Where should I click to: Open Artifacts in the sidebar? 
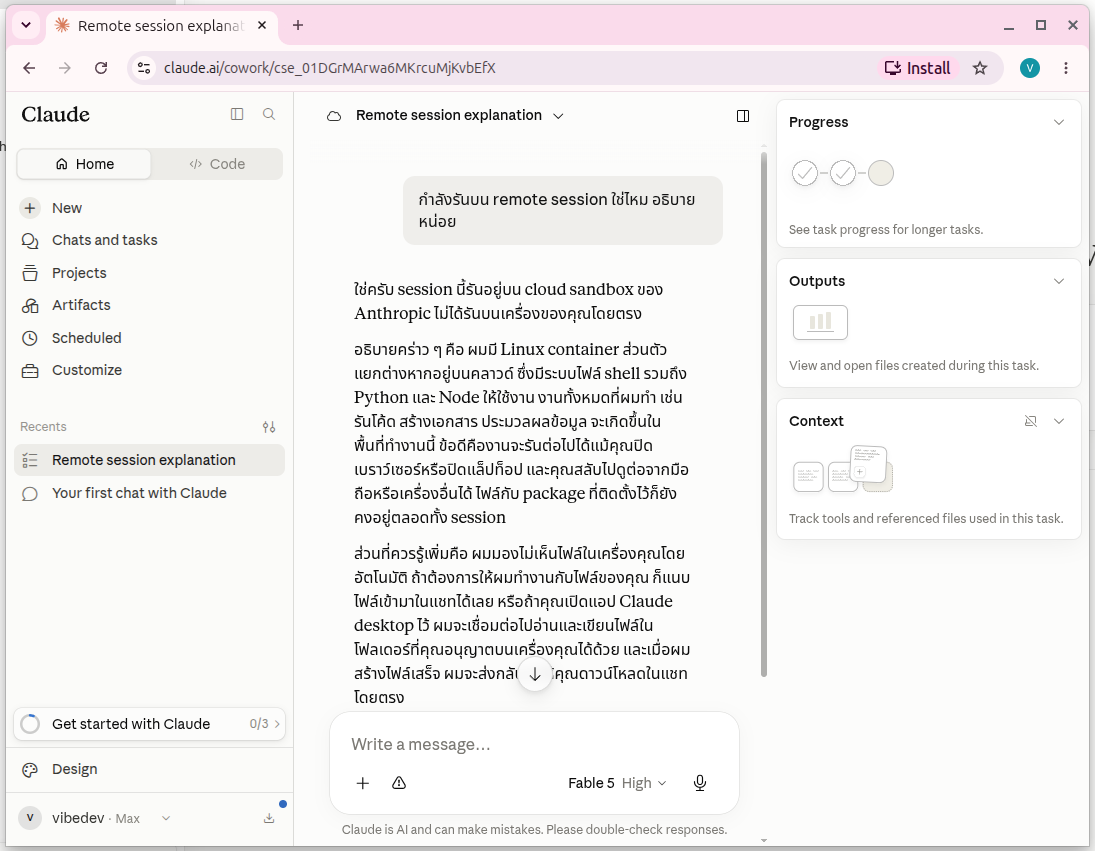(81, 305)
